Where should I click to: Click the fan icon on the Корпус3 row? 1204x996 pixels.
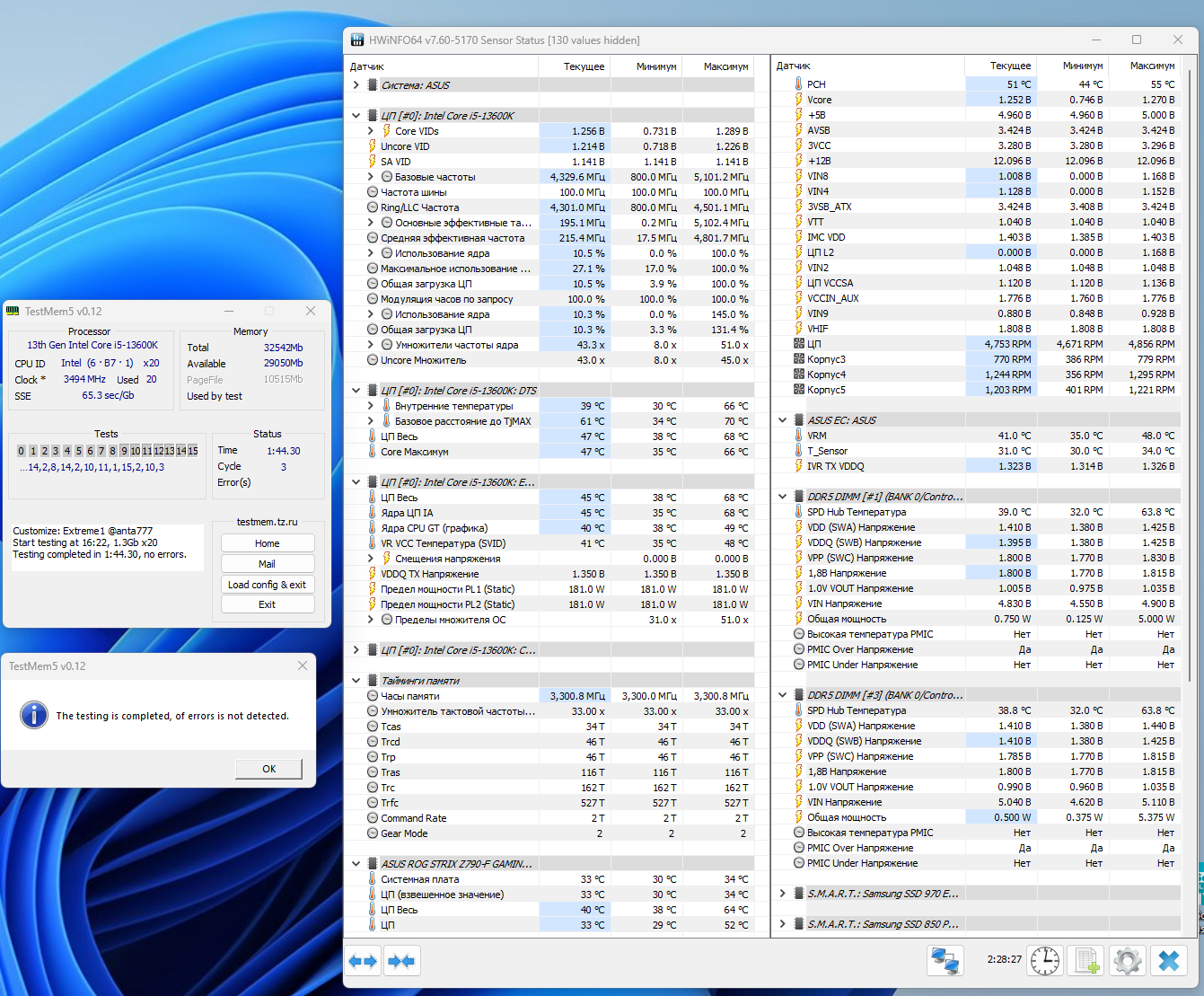[799, 359]
